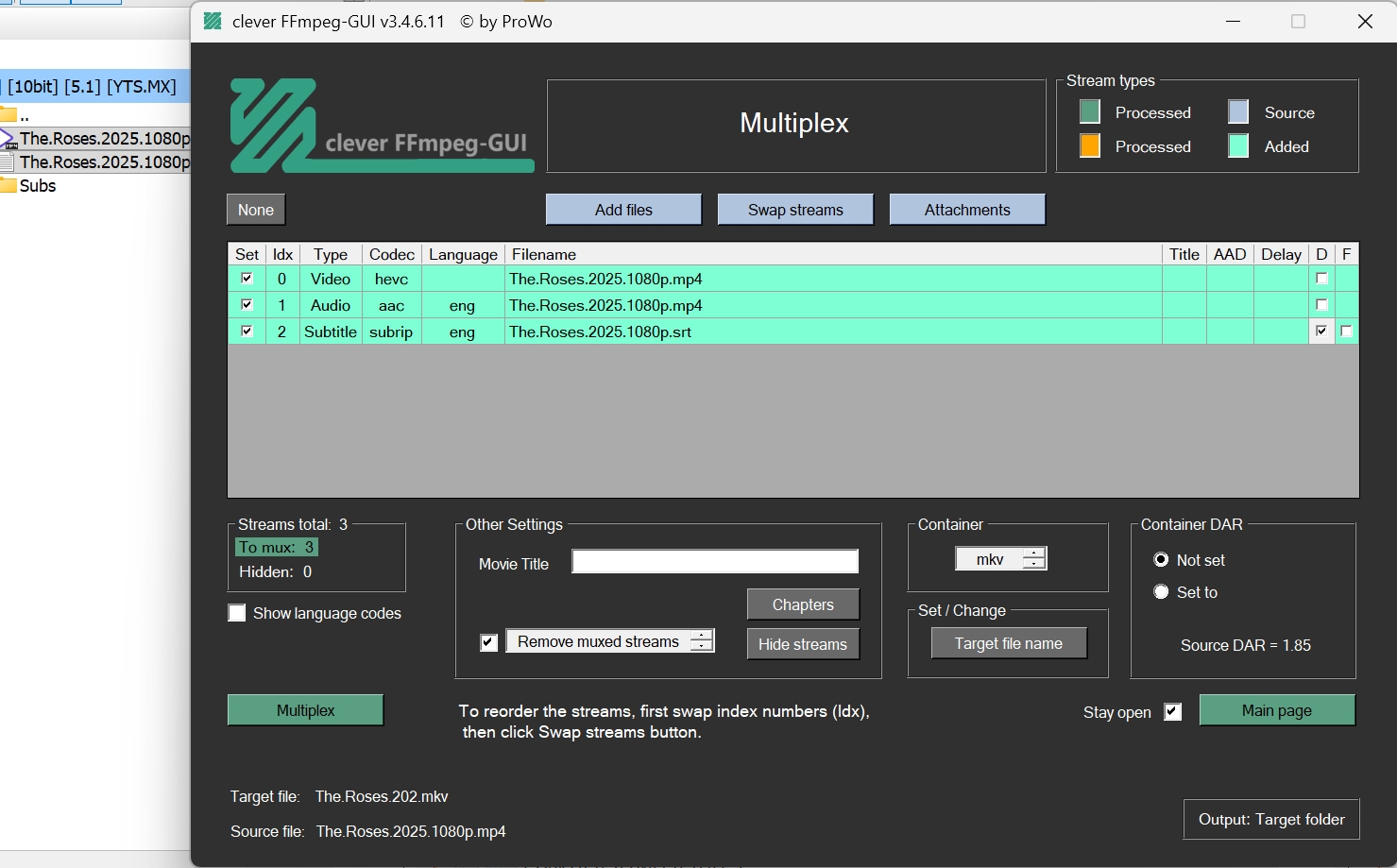The image size is (1397, 868).
Task: Click Idx value 1 of the Audio stream
Action: (x=281, y=305)
